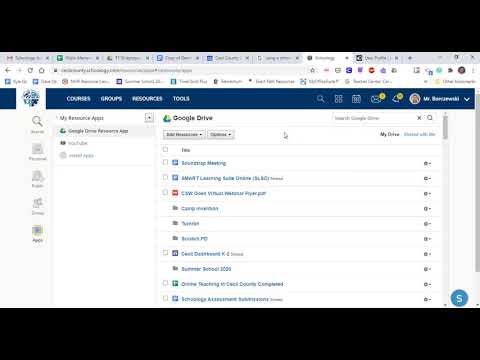Viewport: 480px width, 360px height.
Task: Open the TOOLS menu
Action: [181, 99]
